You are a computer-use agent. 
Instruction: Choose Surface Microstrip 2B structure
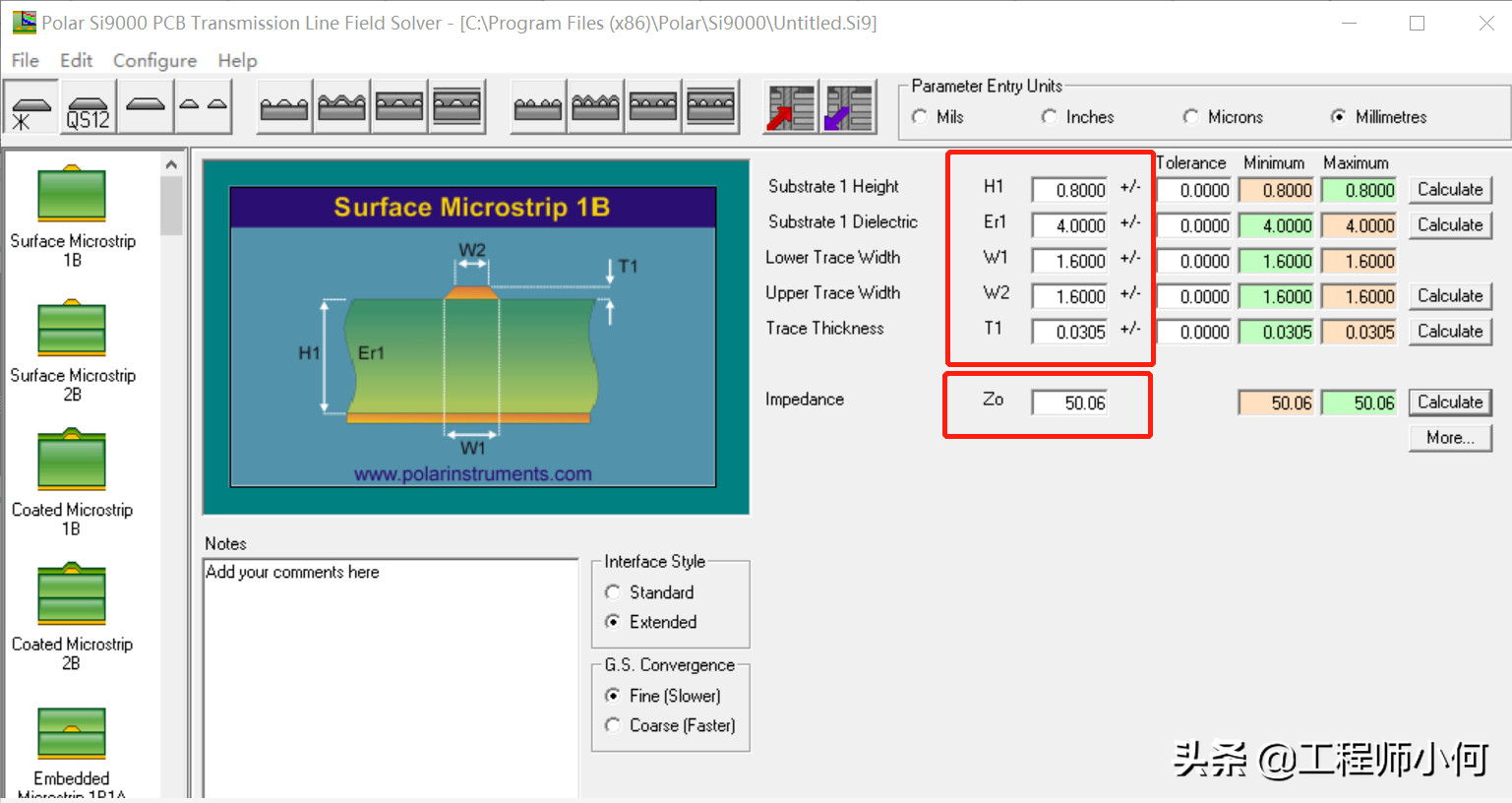click(x=72, y=350)
